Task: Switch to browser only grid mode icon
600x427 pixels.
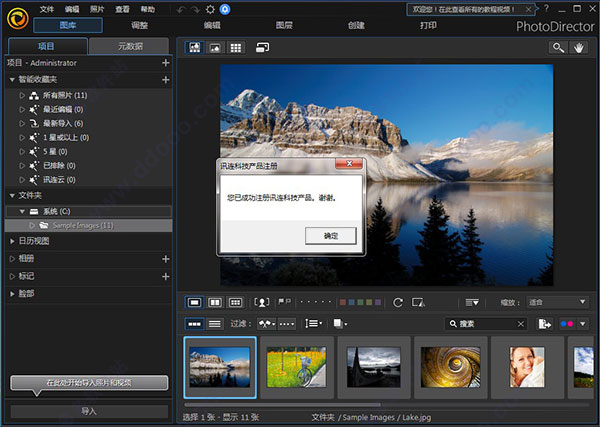Action: click(235, 47)
